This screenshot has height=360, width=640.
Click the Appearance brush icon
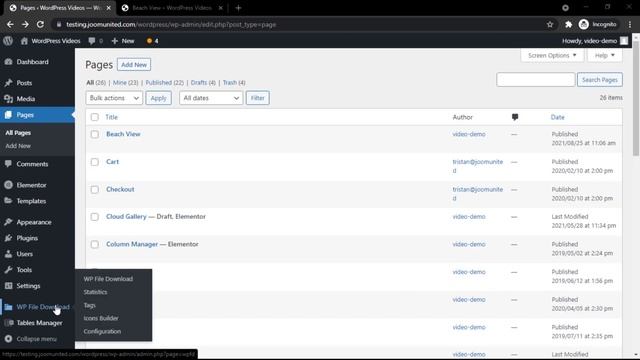coord(8,222)
